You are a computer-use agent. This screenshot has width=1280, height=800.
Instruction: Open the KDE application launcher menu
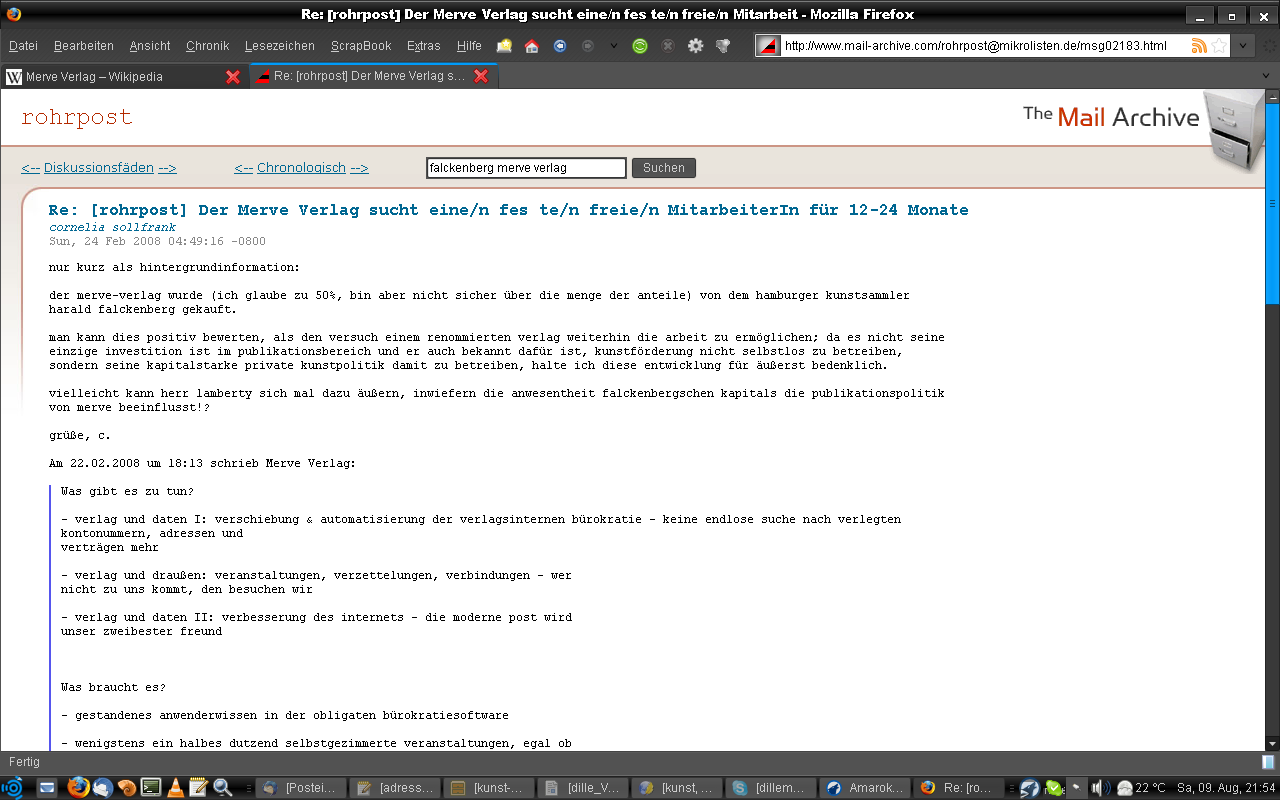pos(14,787)
